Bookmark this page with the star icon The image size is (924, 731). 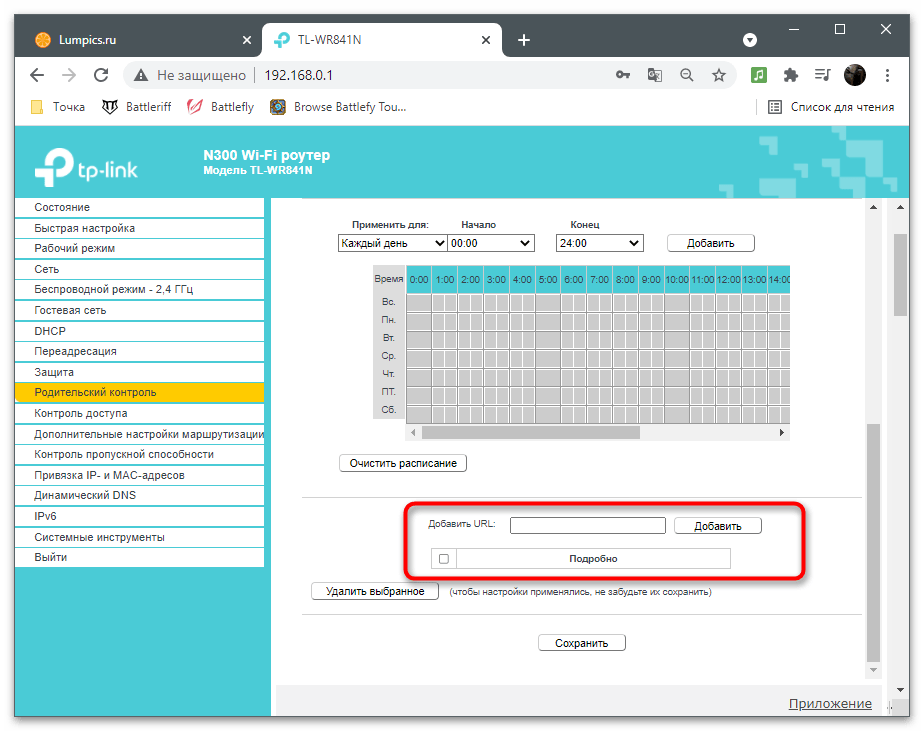click(718, 75)
